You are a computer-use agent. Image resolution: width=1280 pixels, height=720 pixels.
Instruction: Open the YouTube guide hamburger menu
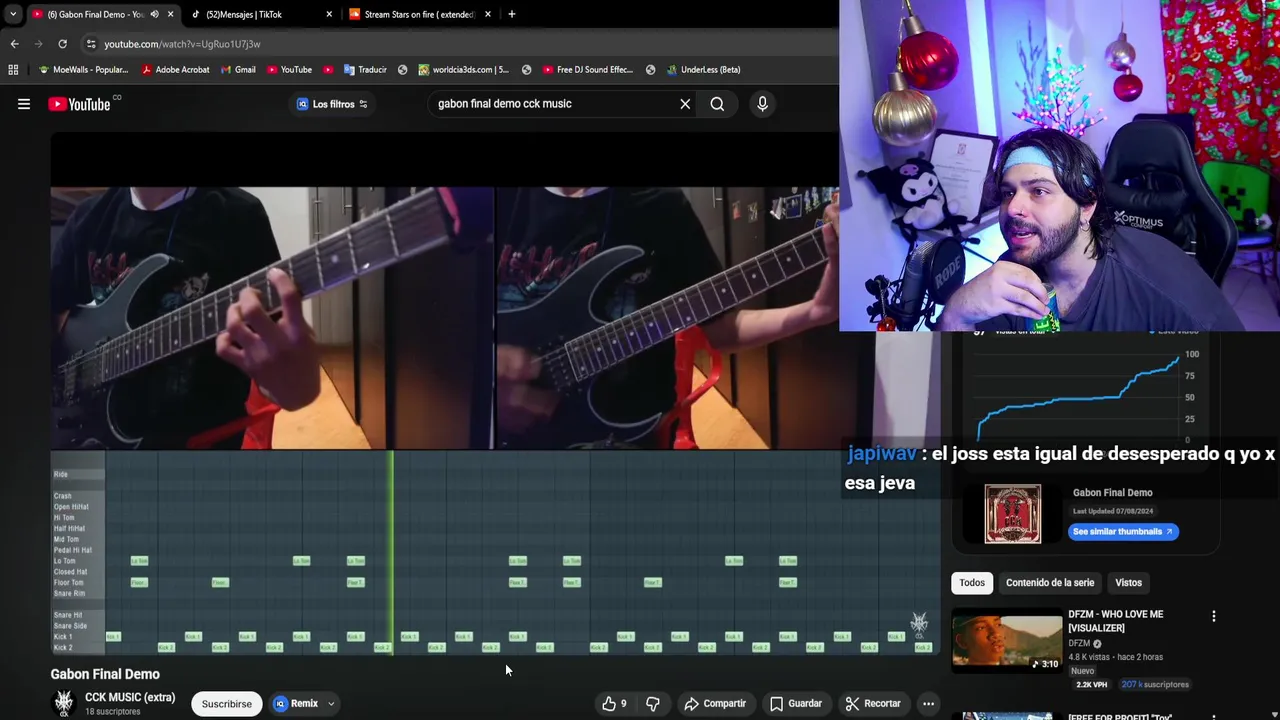pyautogui.click(x=24, y=104)
